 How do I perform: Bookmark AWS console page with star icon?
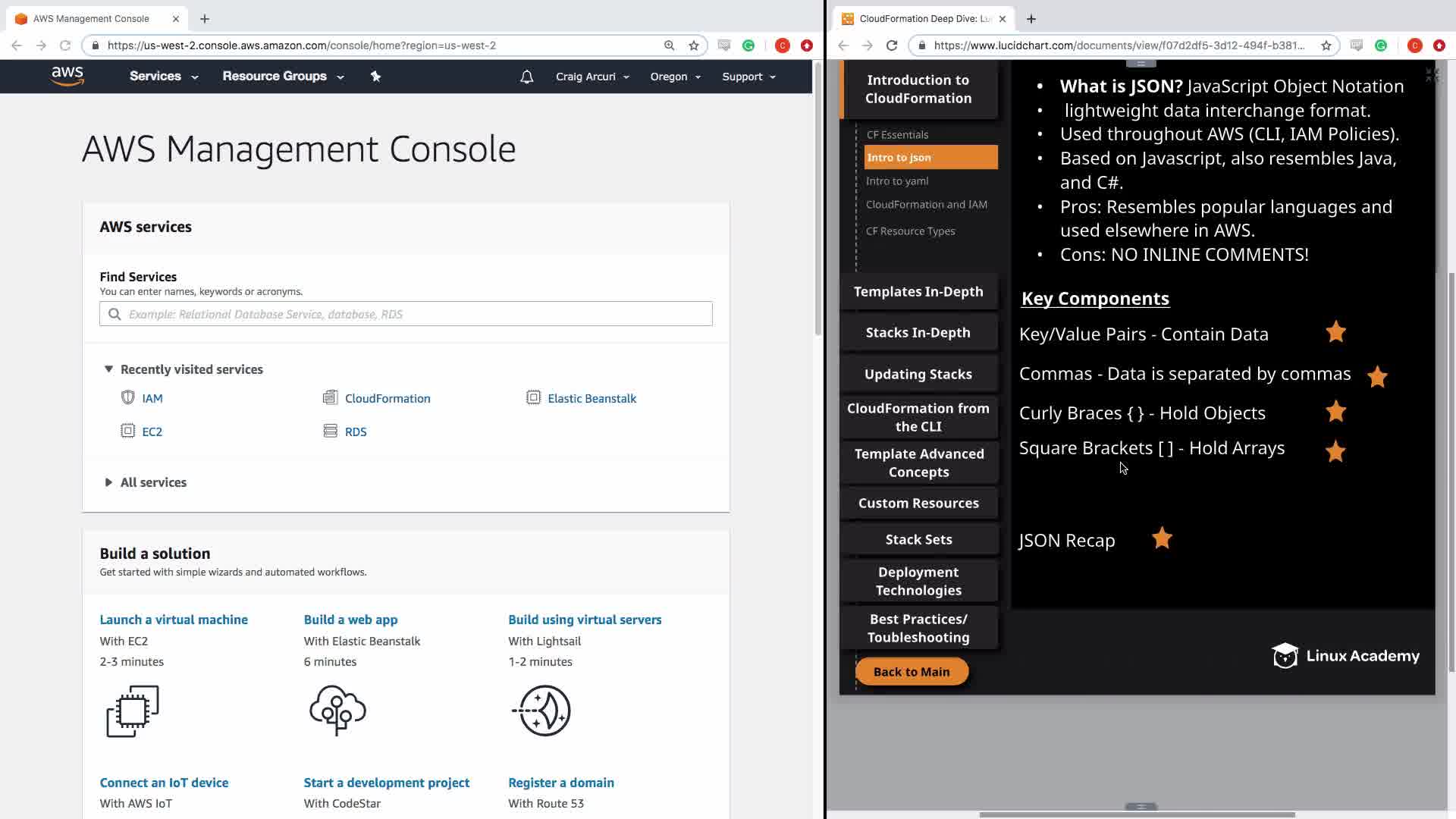[x=693, y=45]
